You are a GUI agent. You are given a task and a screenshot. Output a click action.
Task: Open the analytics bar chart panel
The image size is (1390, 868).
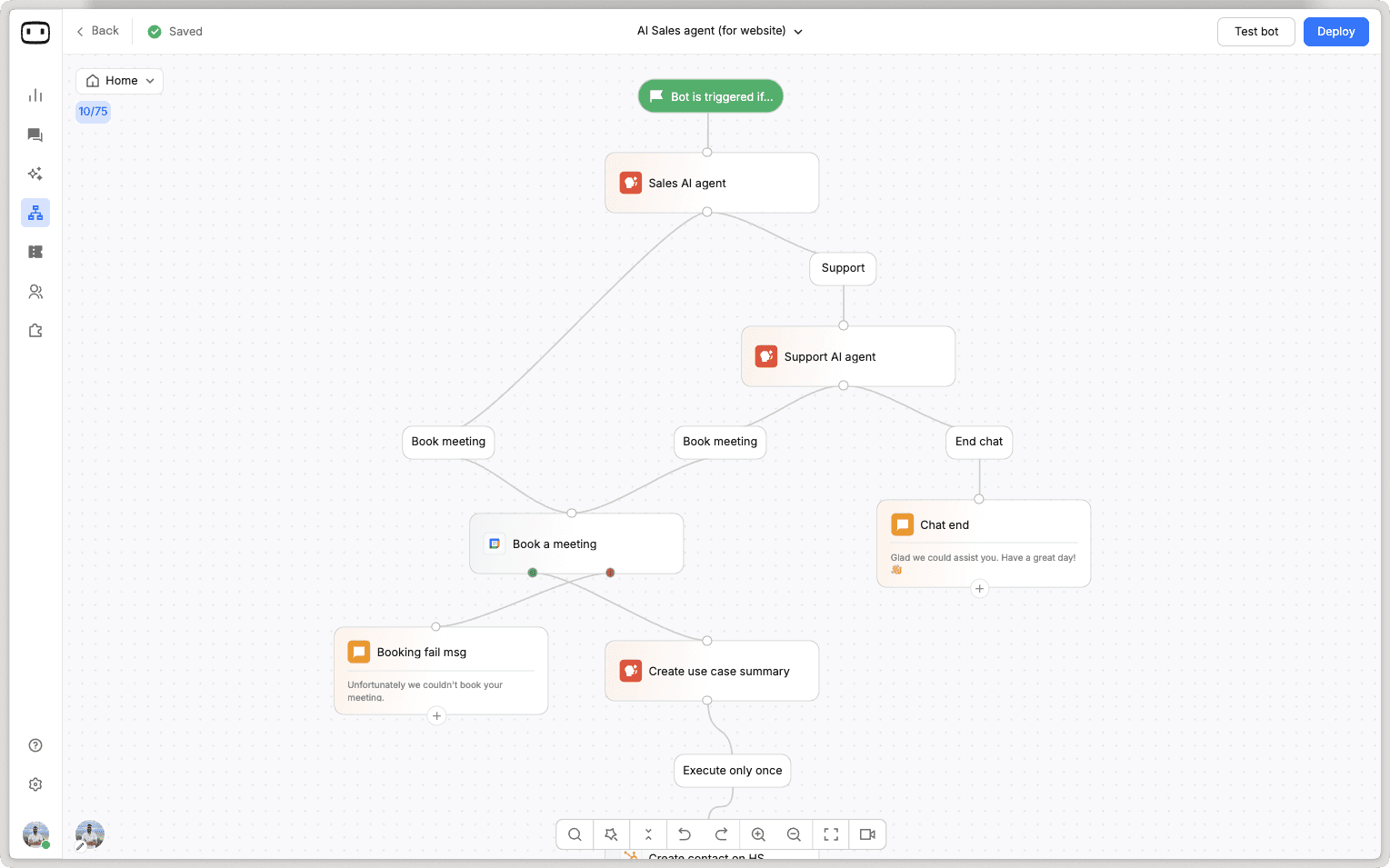tap(35, 95)
